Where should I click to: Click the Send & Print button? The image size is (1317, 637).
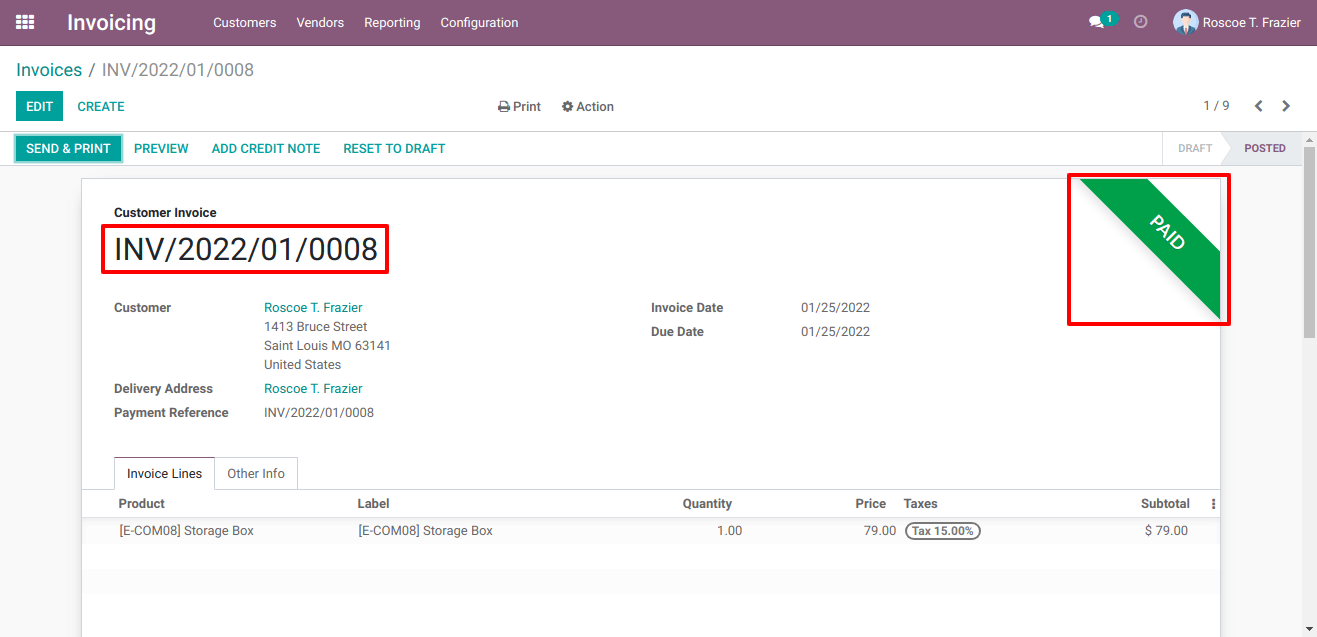[68, 148]
